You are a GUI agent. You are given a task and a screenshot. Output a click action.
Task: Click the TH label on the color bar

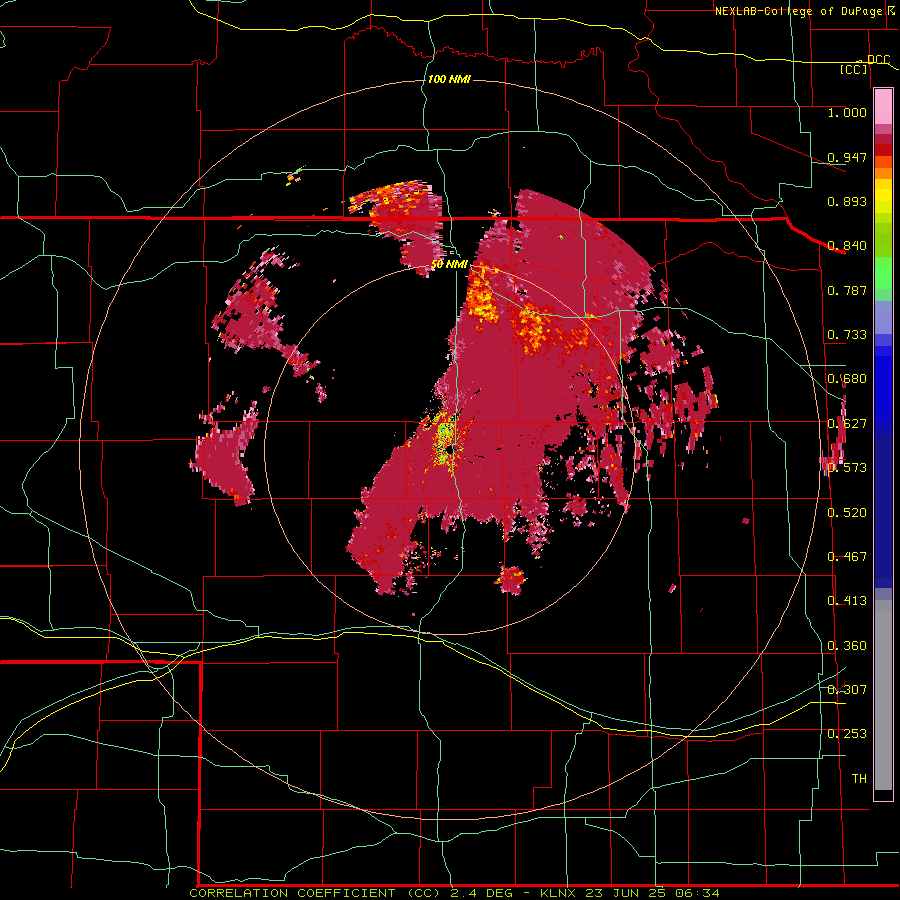click(x=859, y=778)
